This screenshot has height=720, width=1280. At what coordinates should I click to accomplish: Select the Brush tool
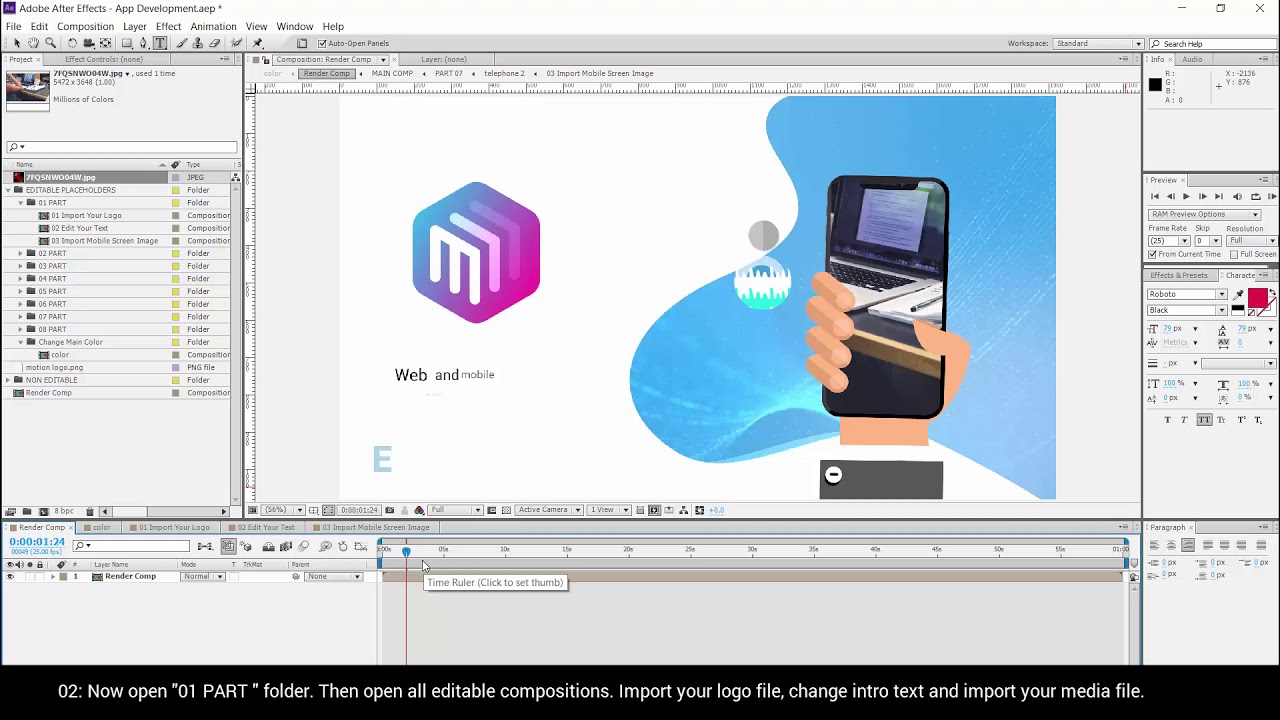[x=182, y=43]
